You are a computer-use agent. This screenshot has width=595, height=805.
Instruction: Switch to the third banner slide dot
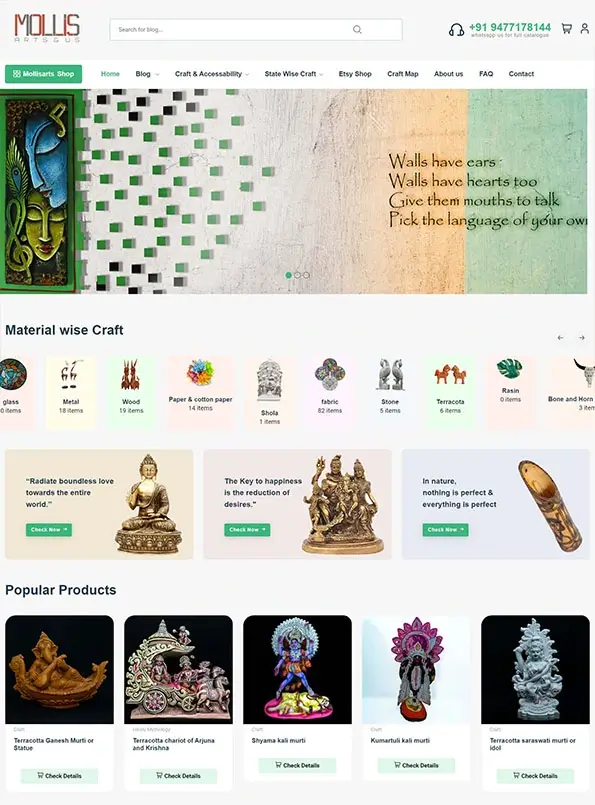pos(306,275)
